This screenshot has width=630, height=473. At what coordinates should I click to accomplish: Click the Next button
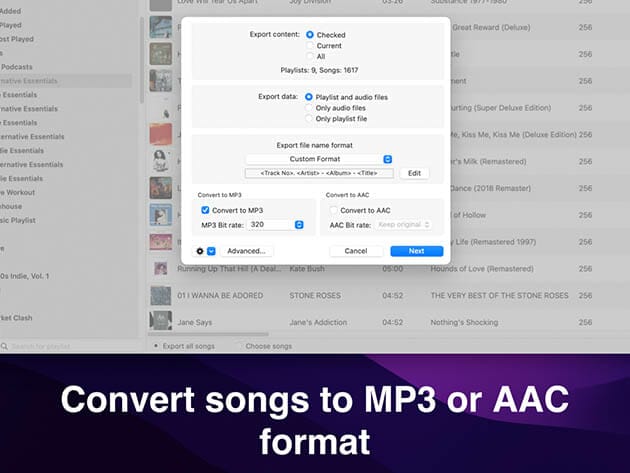[x=416, y=251]
